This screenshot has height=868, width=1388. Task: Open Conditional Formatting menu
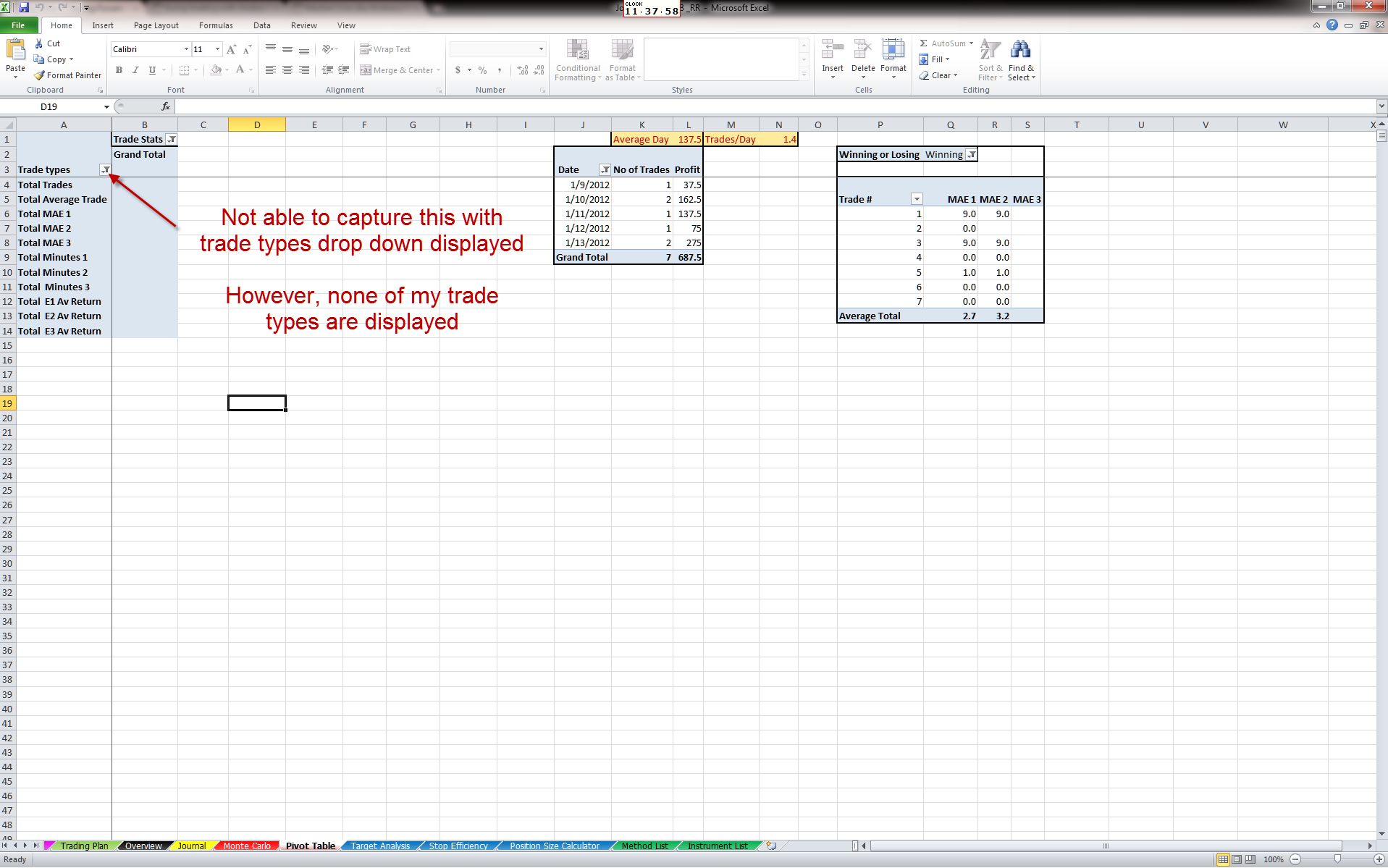[x=578, y=60]
